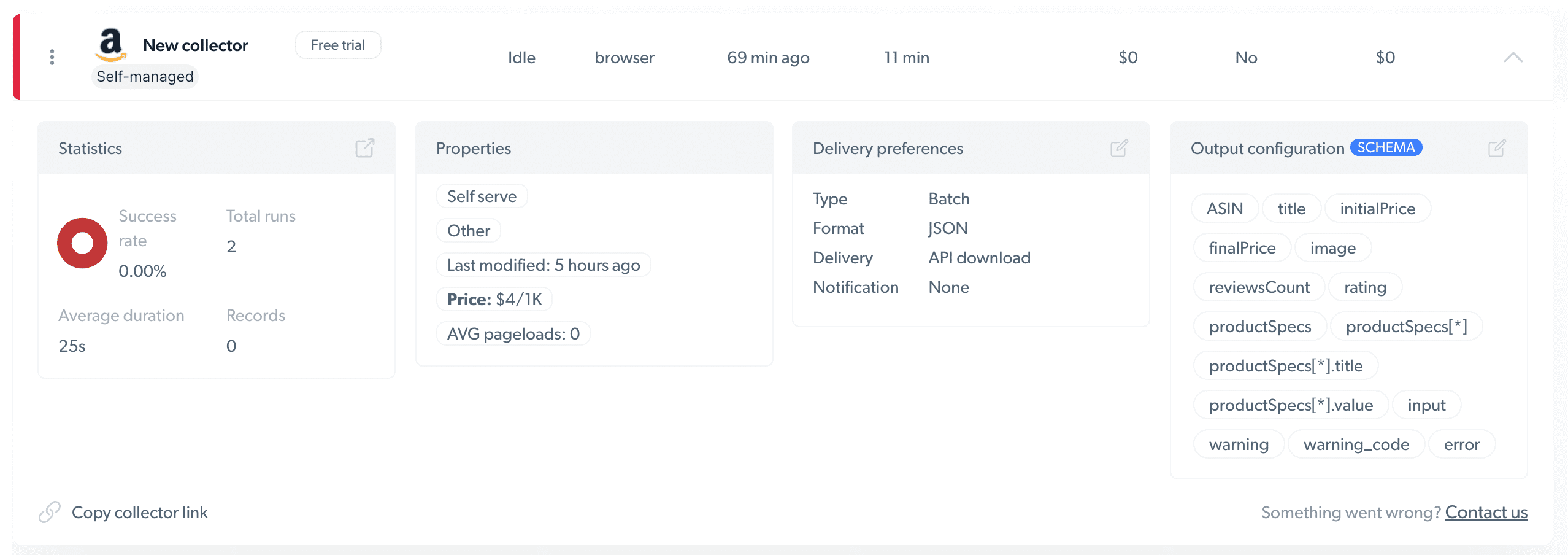Select the ASIN output field chip
This screenshot has width=1568, height=555.
pos(1223,208)
